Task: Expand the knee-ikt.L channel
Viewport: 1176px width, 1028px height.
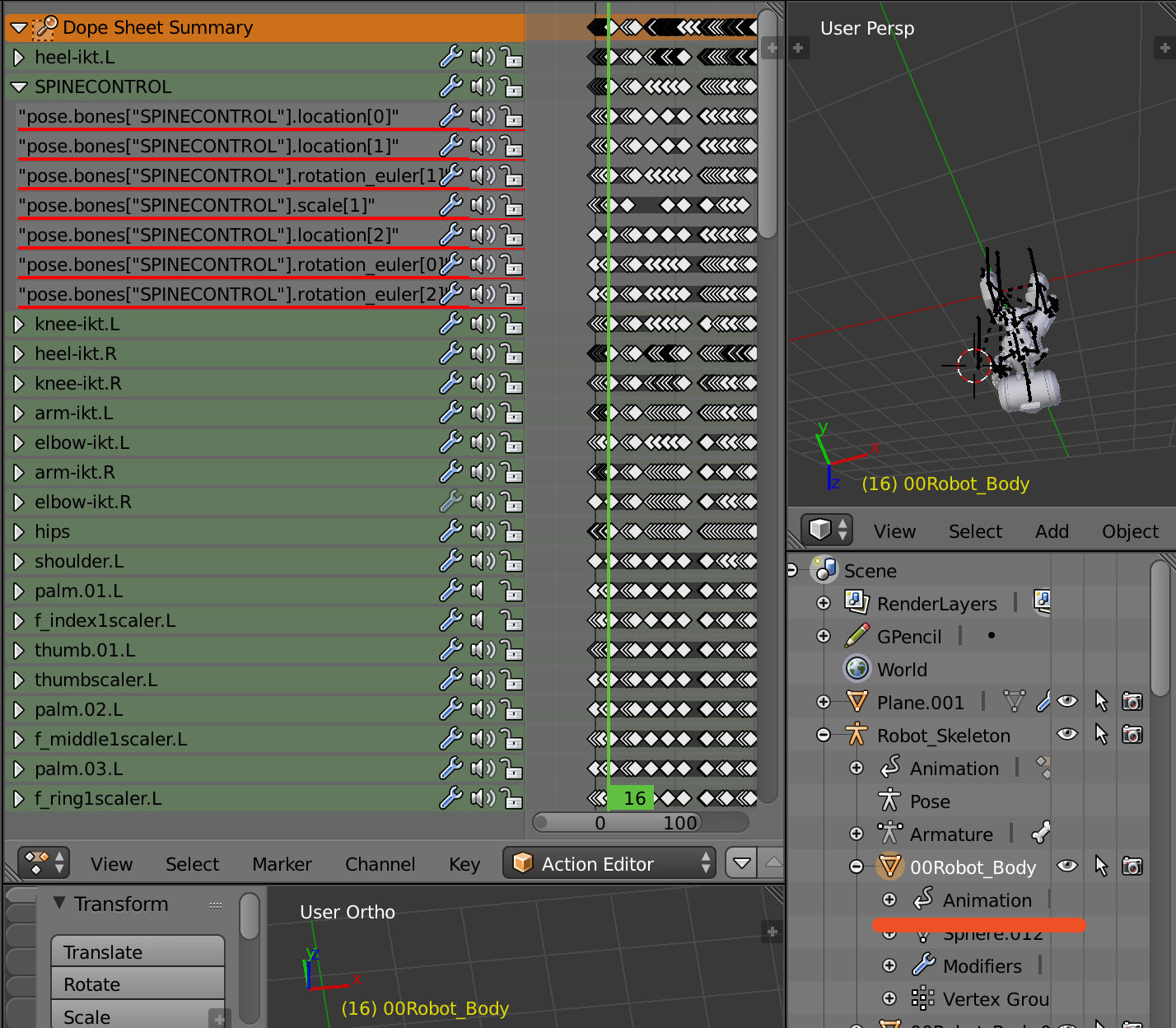Action: (x=18, y=324)
